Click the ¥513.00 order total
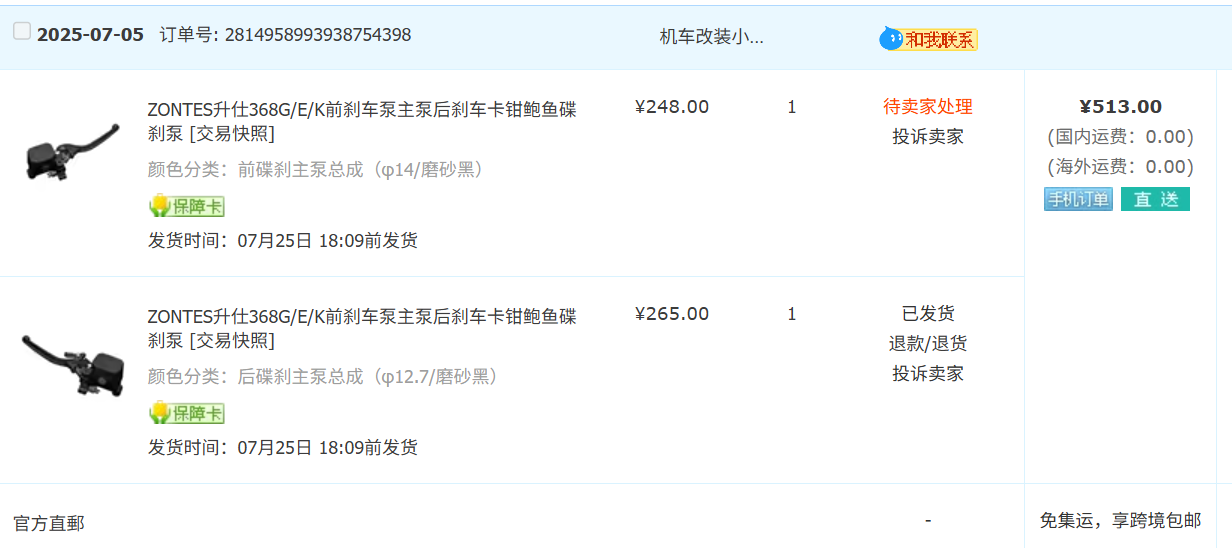 click(1120, 107)
